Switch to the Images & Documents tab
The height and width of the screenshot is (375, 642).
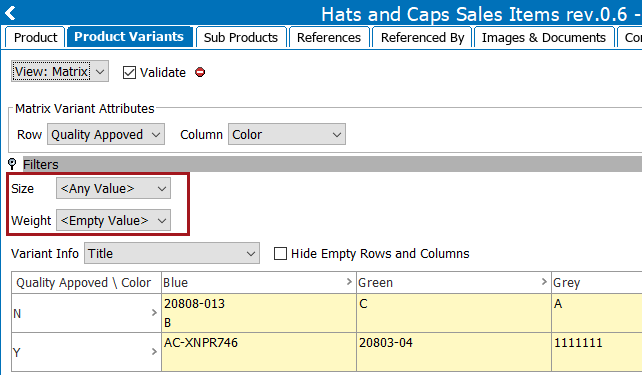click(544, 37)
